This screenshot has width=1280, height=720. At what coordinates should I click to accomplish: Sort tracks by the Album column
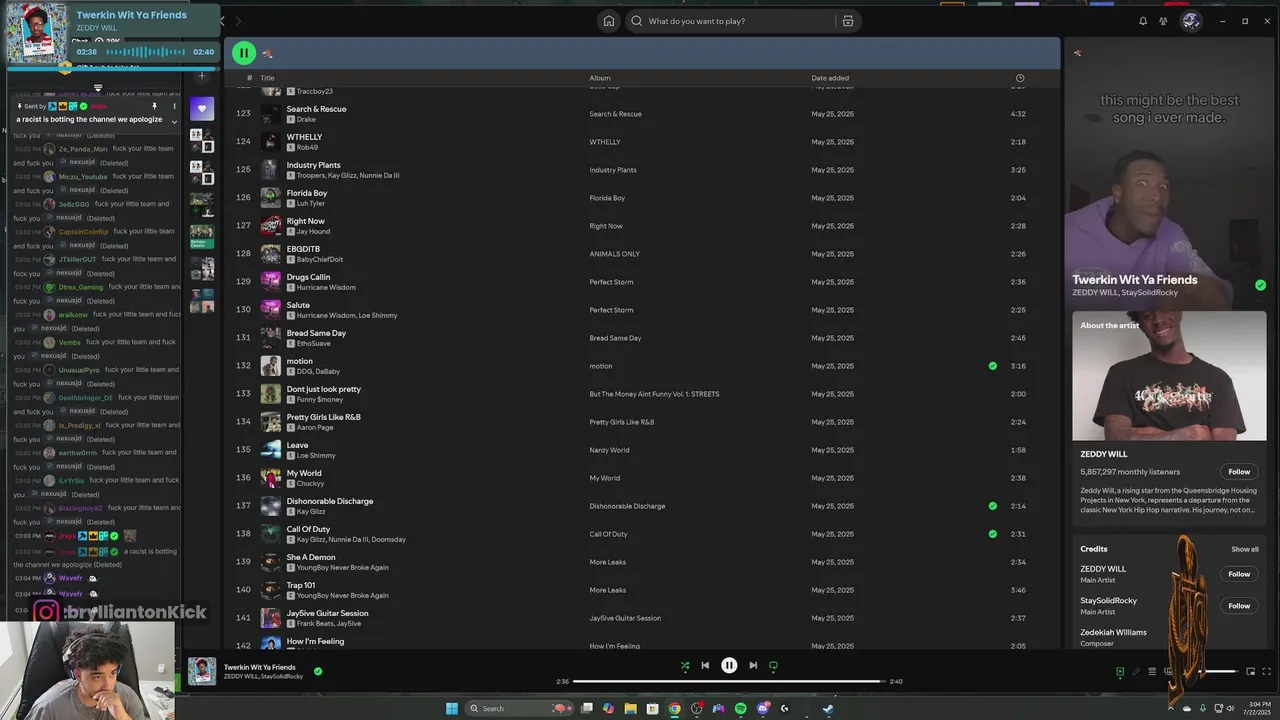tap(600, 78)
